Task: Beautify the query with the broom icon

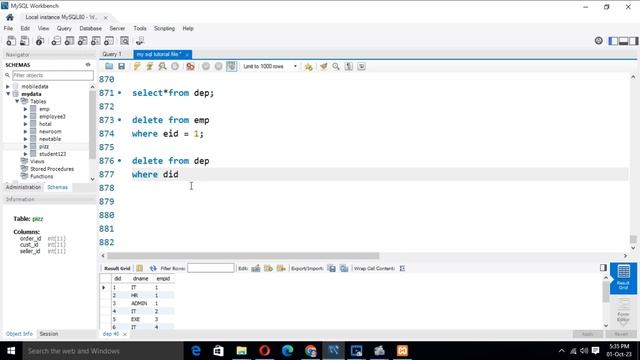Action: [324, 66]
